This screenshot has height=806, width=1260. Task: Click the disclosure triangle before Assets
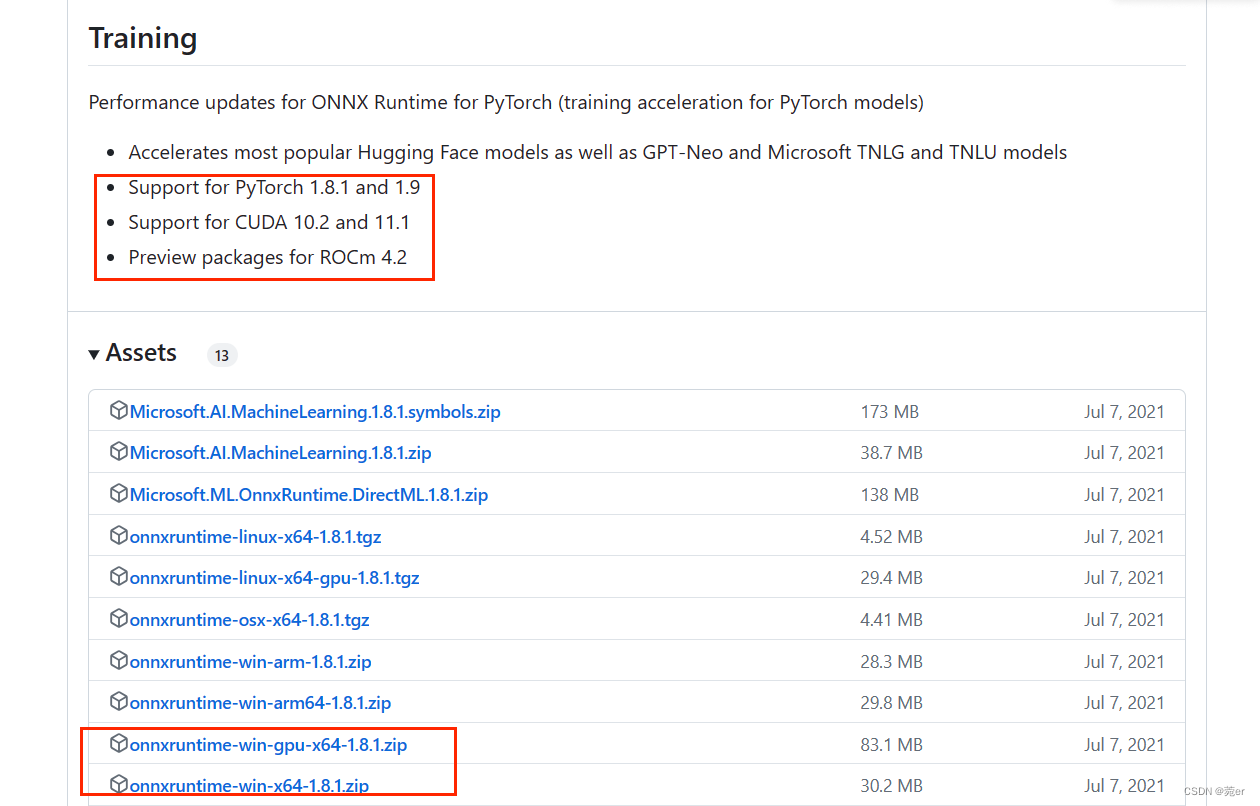tap(94, 352)
